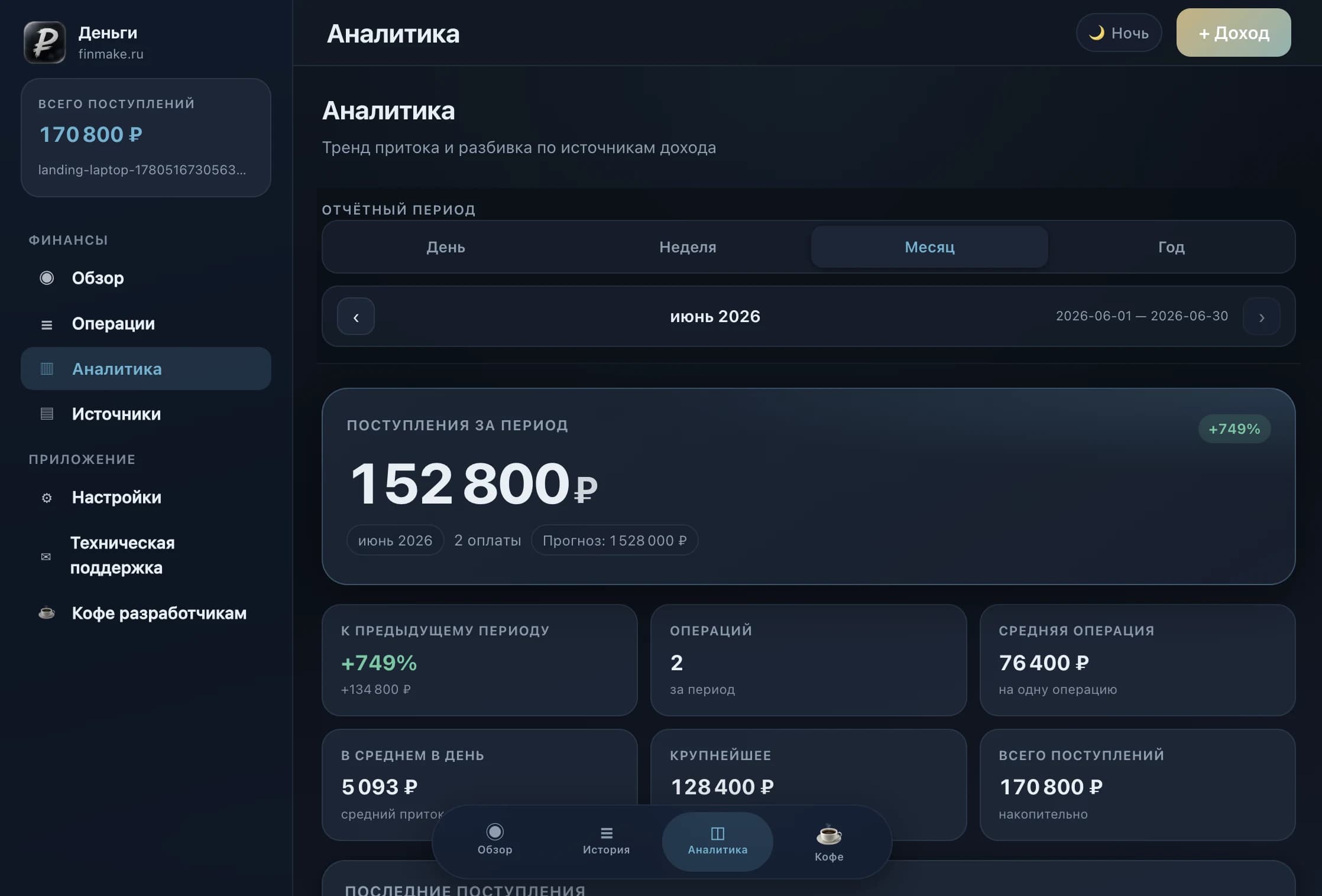
Task: Open Операции in the sidebar
Action: 146,323
